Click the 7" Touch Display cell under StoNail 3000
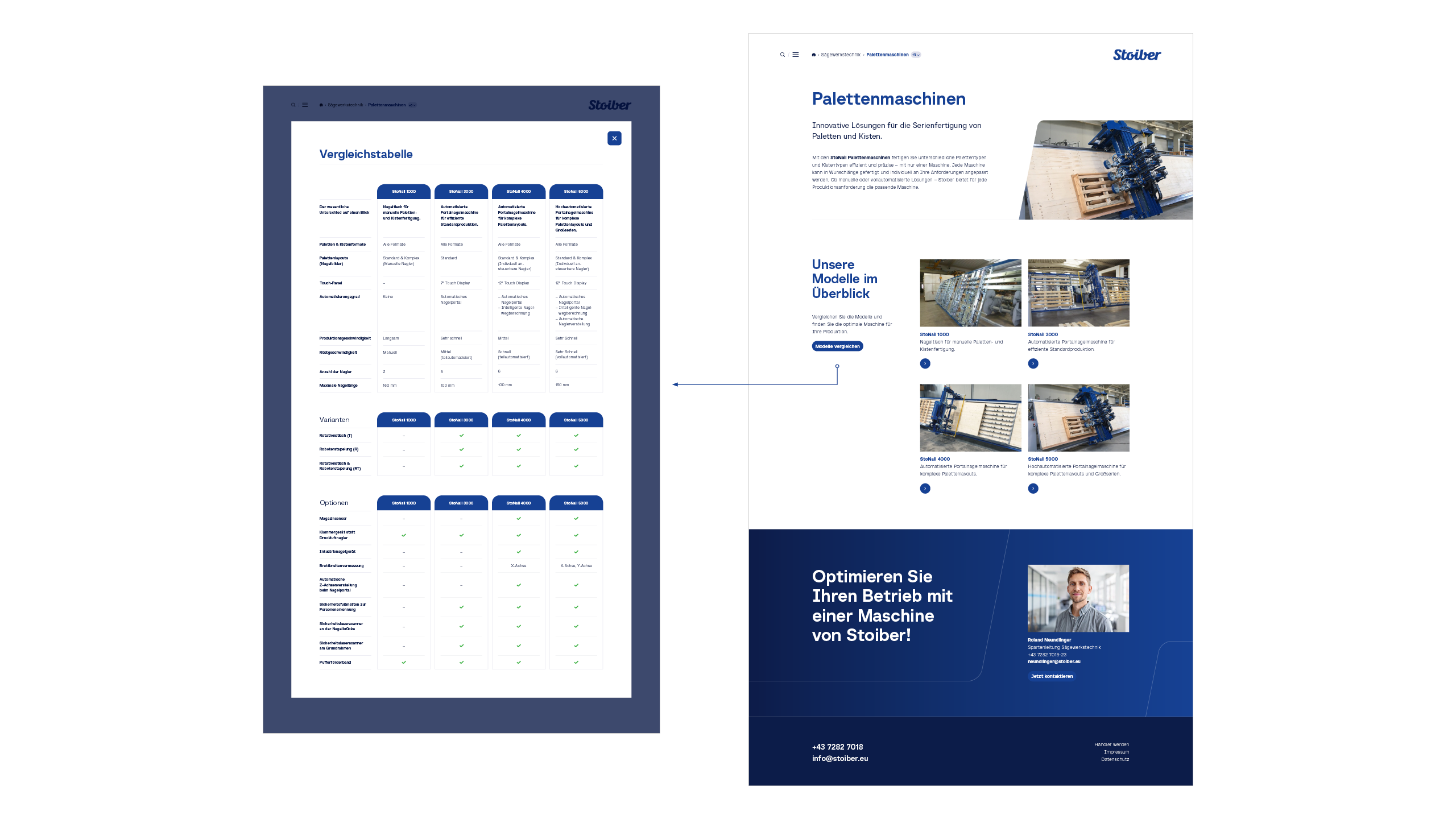 [455, 283]
